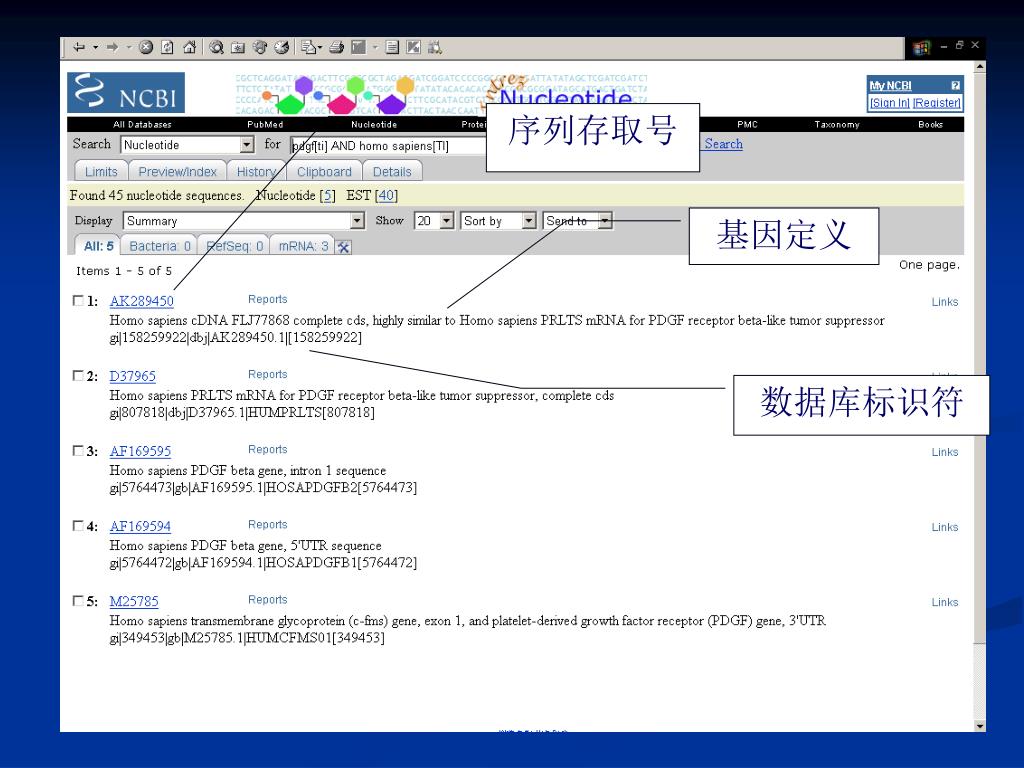Click the vertical scrollbar thumb
This screenshot has width=1024, height=768.
click(980, 358)
